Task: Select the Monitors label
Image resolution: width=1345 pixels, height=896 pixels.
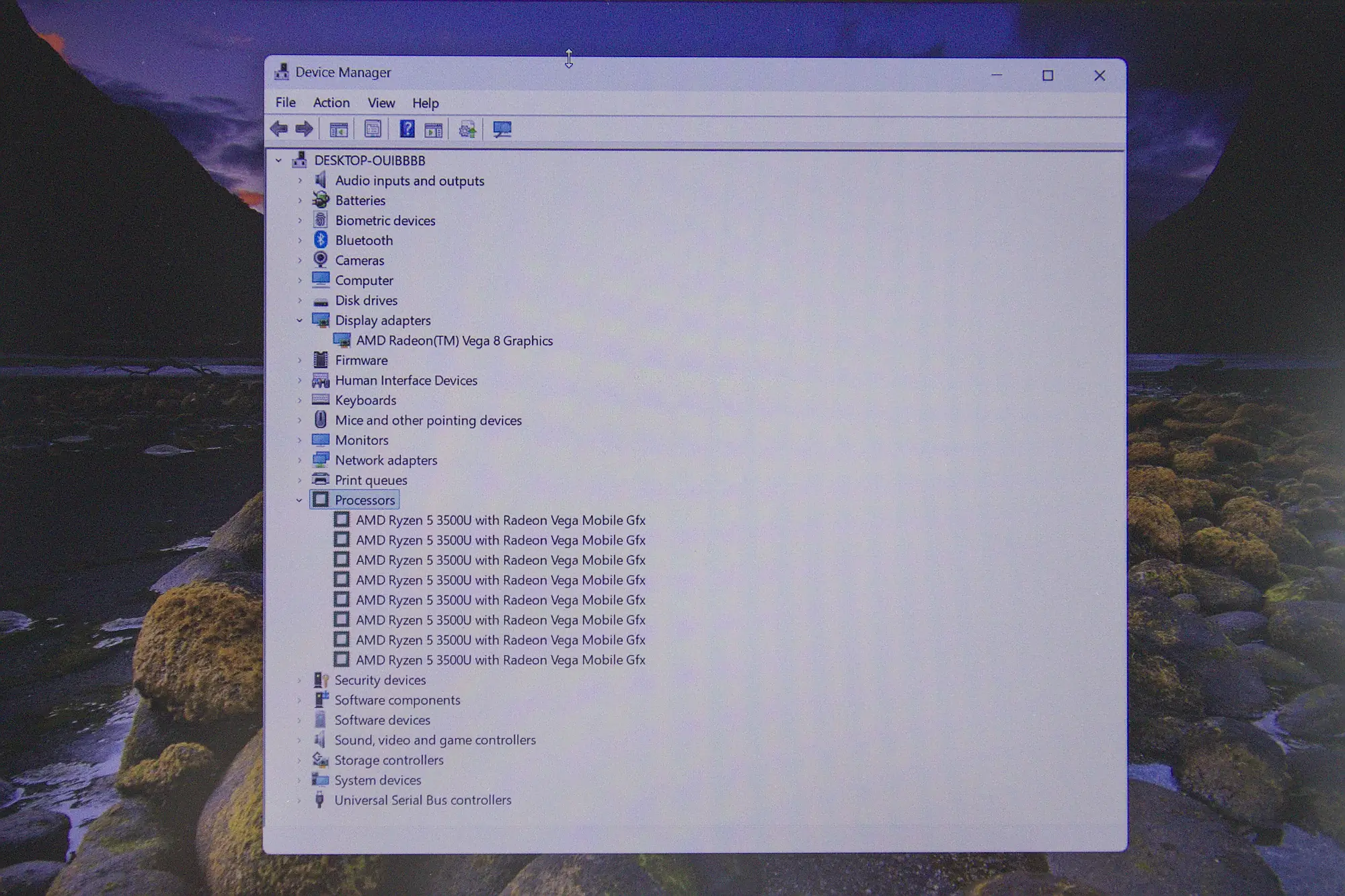Action: pos(362,440)
